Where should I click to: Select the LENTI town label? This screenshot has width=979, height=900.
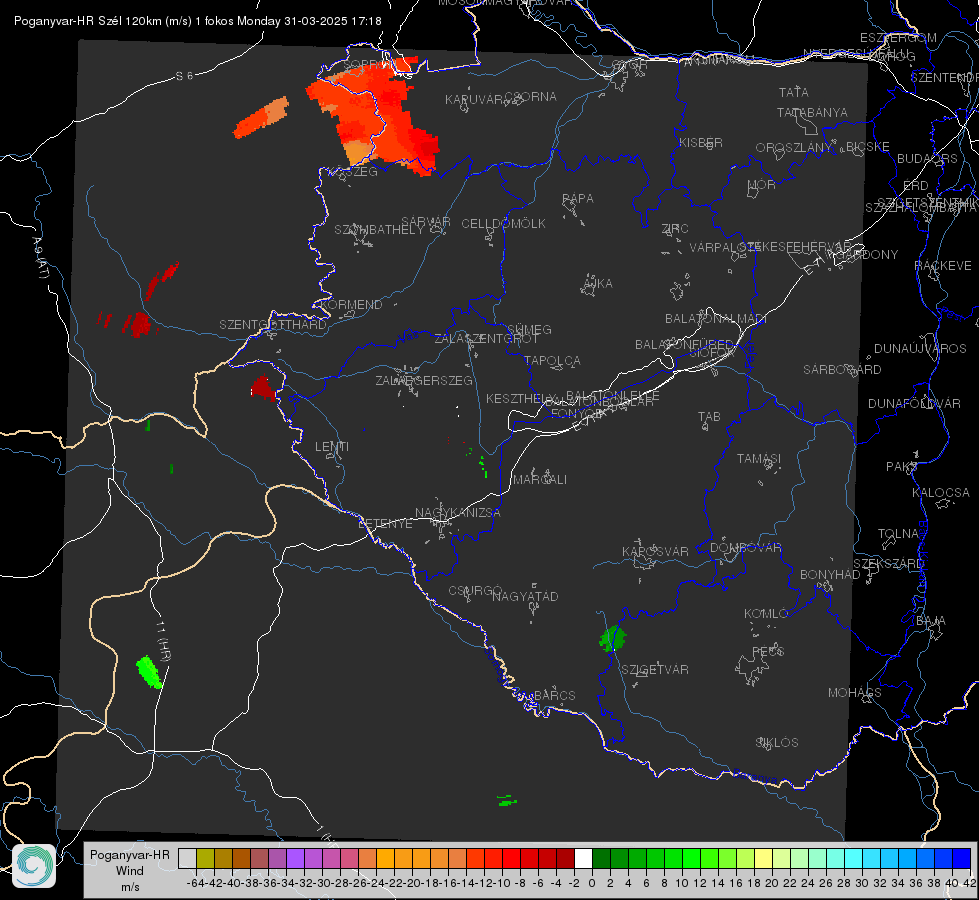pos(332,447)
